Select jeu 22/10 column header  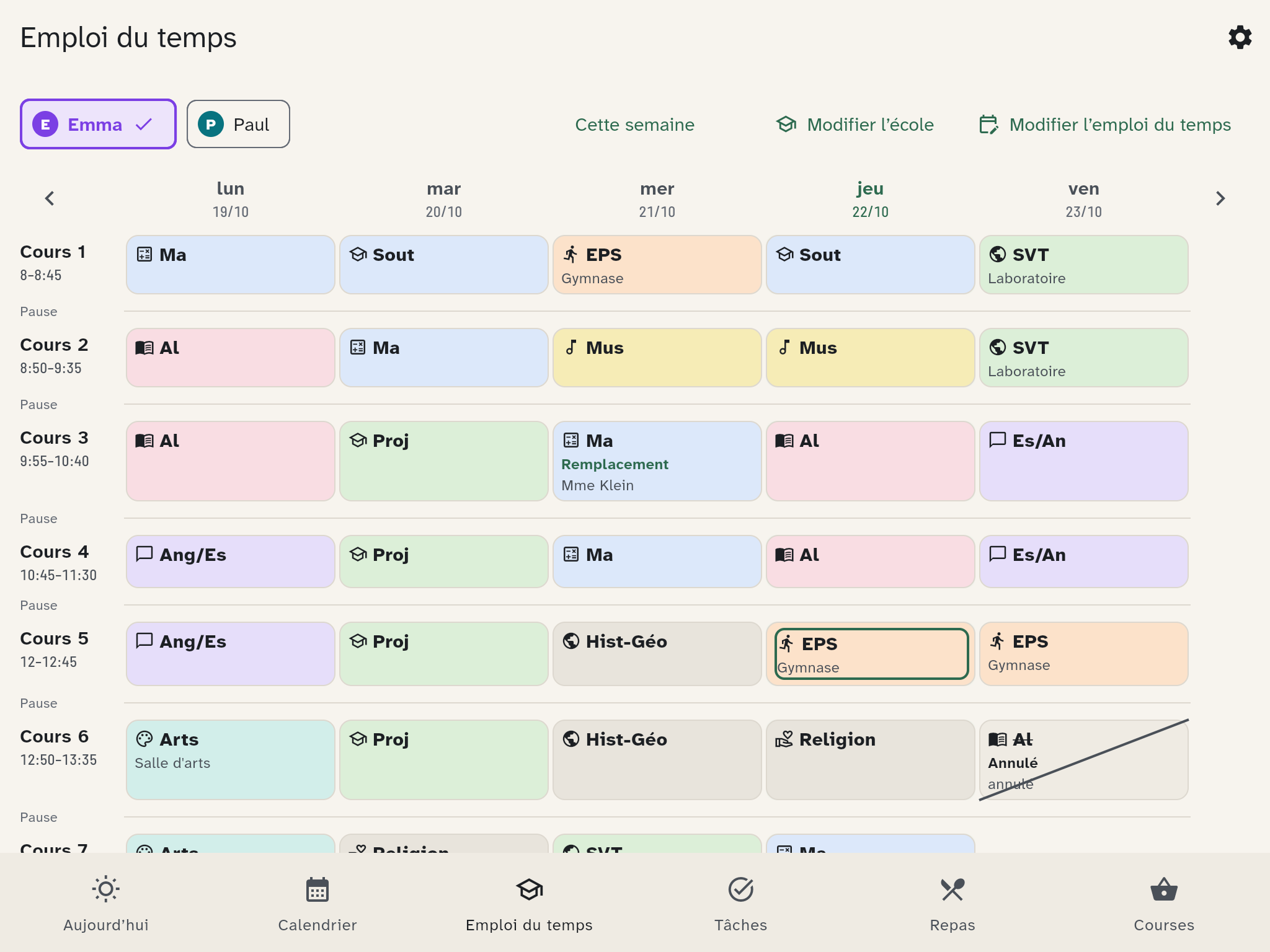[x=871, y=199]
